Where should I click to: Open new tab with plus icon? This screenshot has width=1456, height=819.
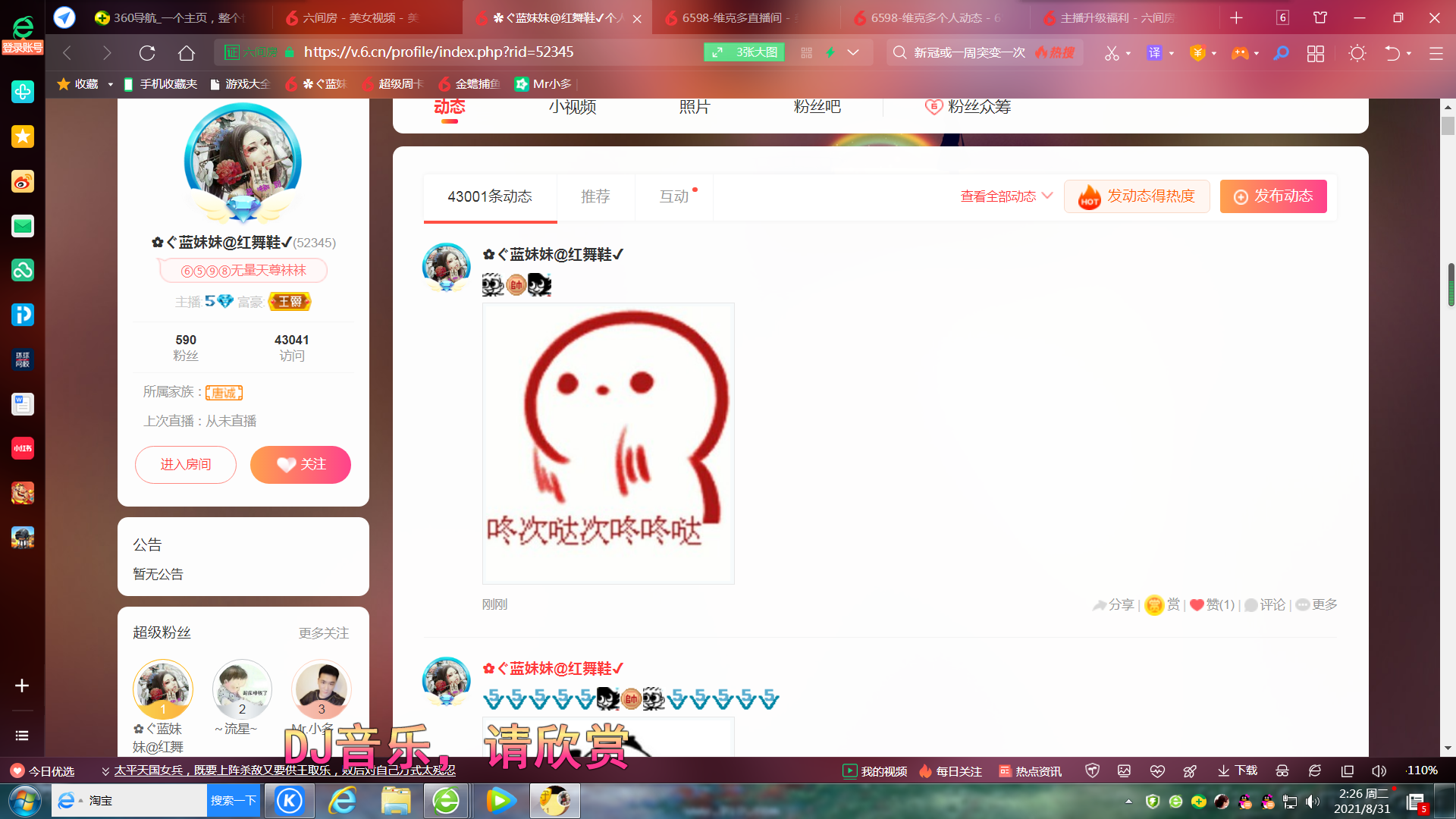(1237, 17)
